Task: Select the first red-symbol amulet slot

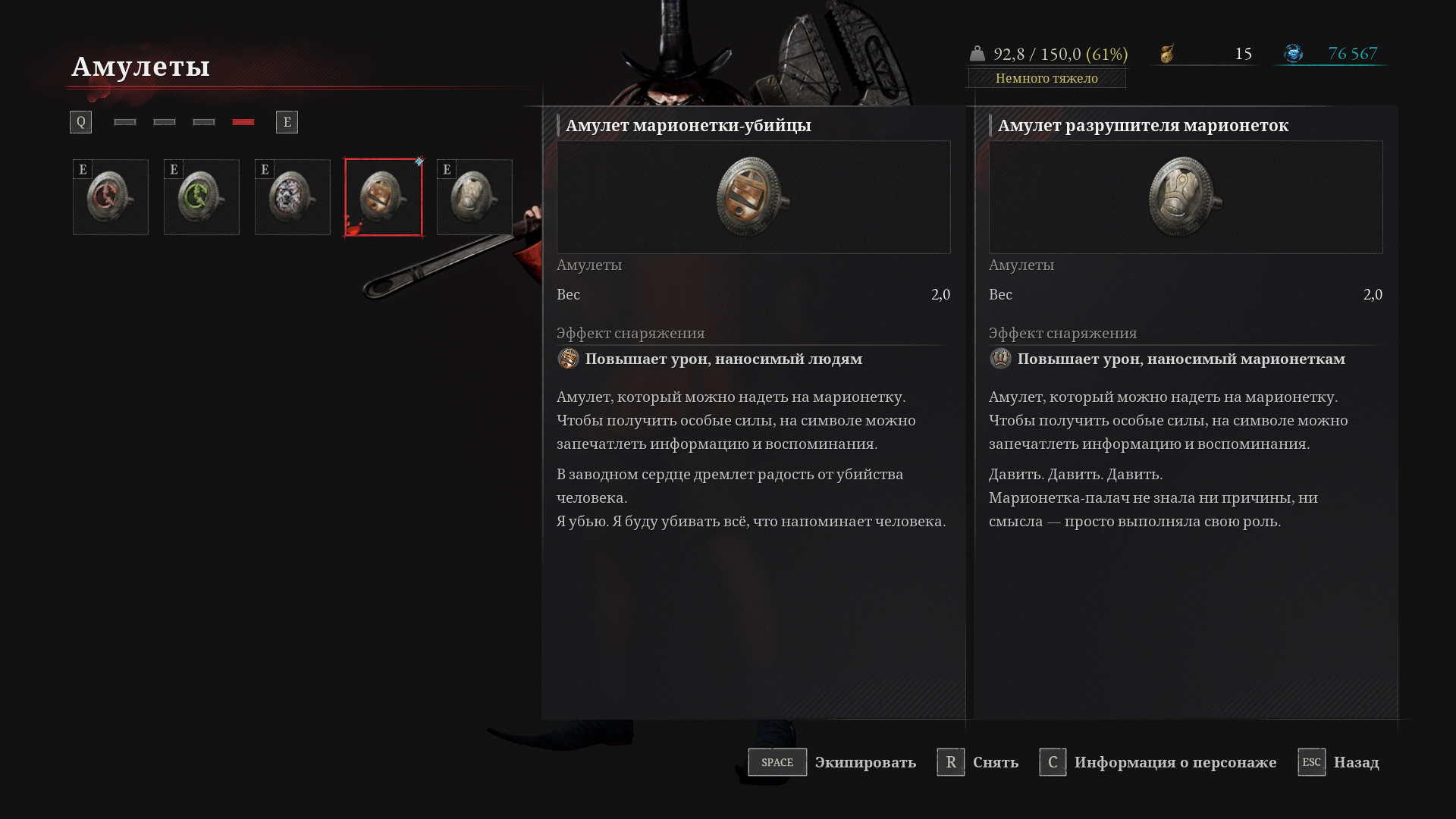Action: pos(111,197)
